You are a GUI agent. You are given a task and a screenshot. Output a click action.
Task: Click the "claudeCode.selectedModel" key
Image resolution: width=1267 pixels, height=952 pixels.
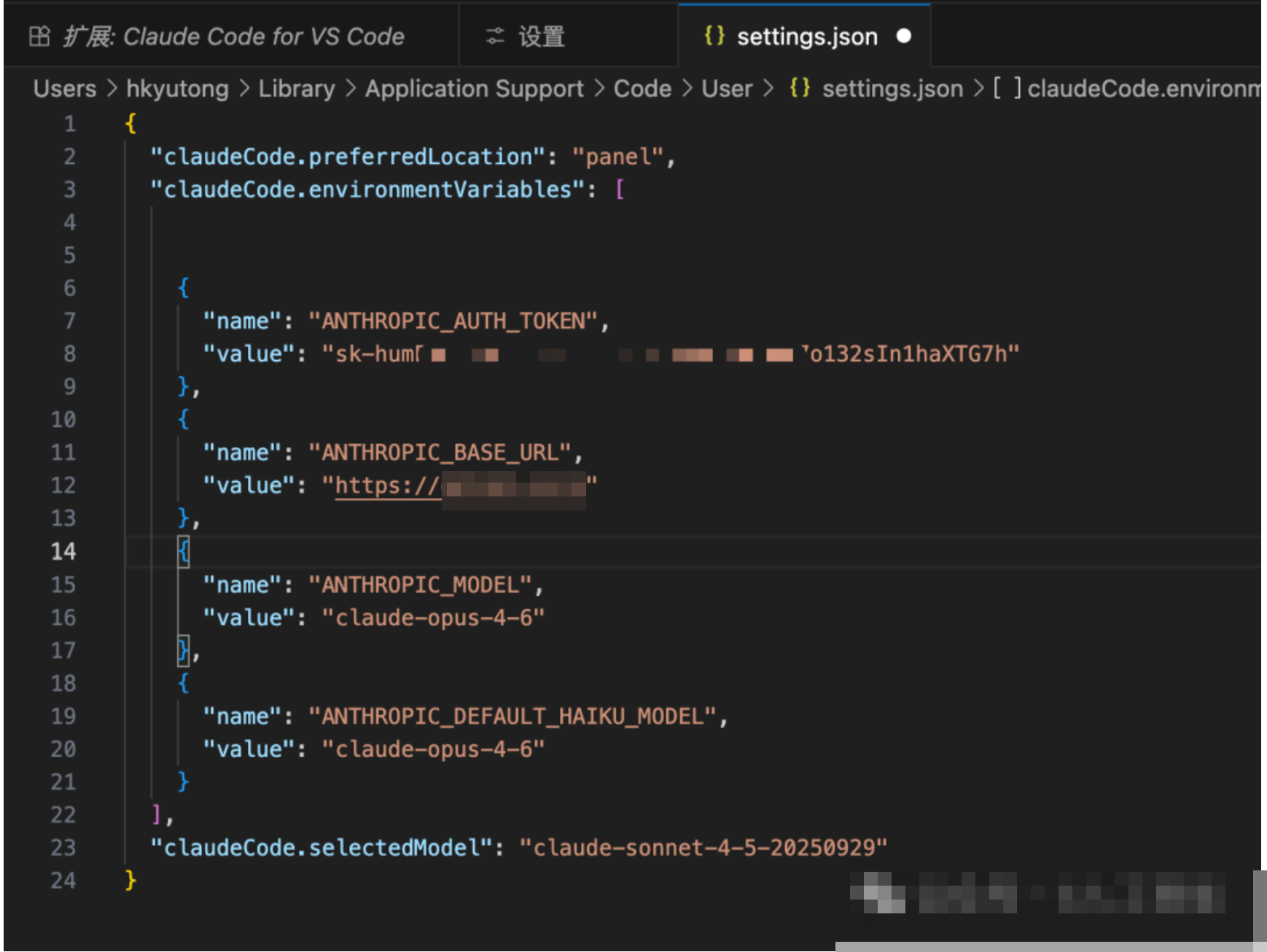(321, 848)
